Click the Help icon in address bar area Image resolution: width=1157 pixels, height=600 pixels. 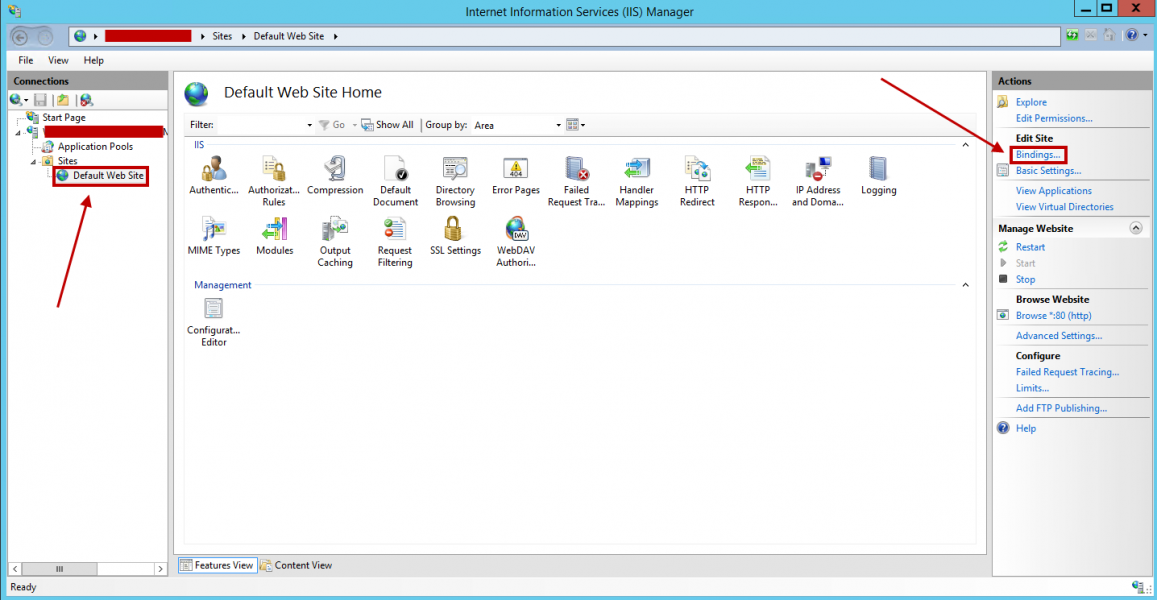(x=1132, y=35)
